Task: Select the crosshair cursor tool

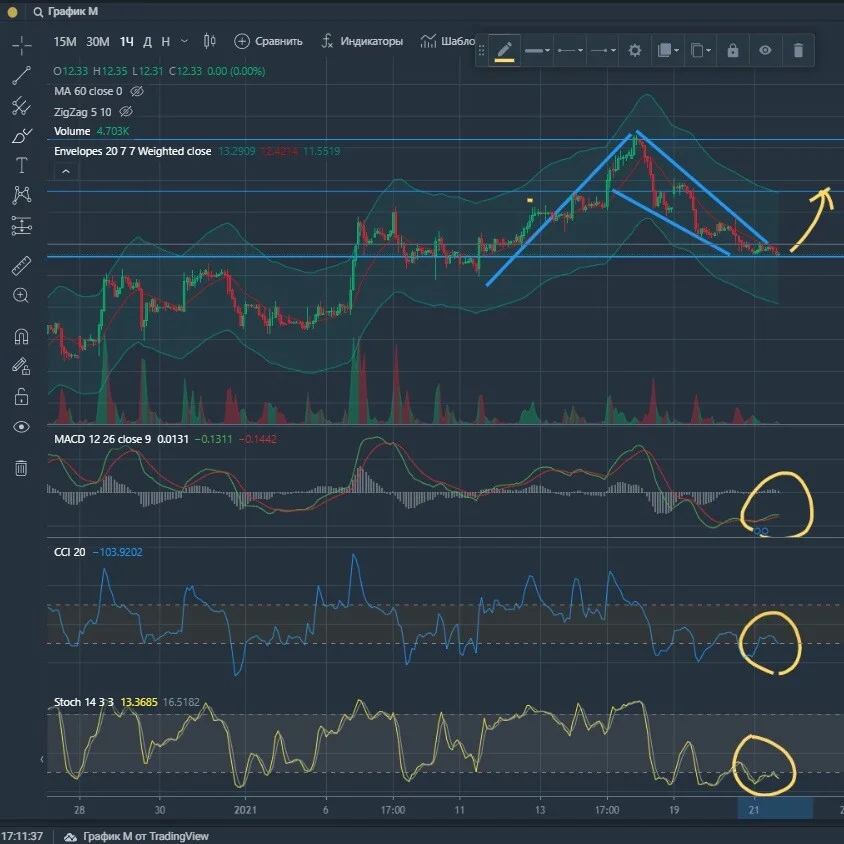Action: point(22,45)
